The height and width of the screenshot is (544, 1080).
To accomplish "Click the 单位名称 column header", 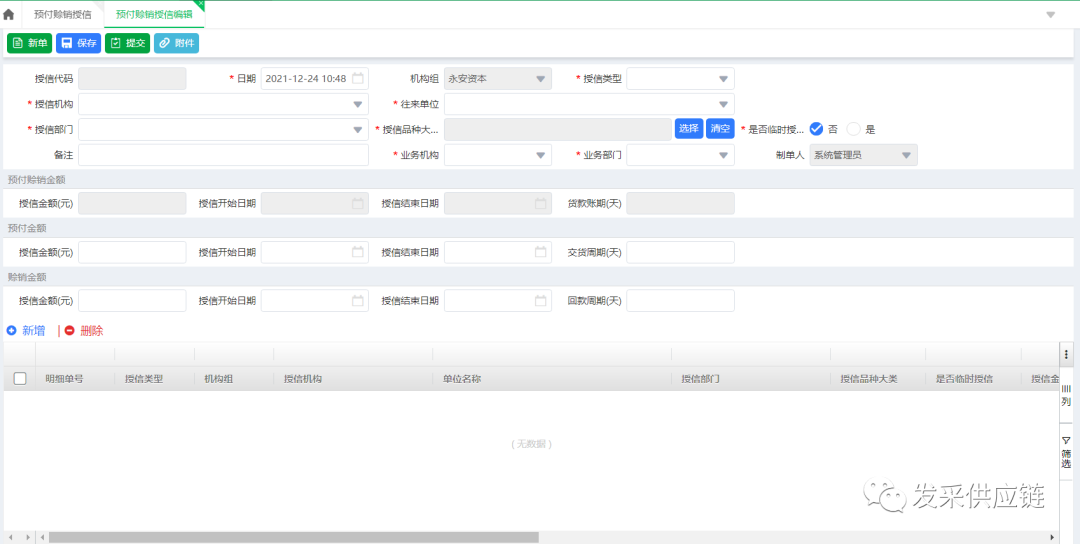I will [462, 379].
